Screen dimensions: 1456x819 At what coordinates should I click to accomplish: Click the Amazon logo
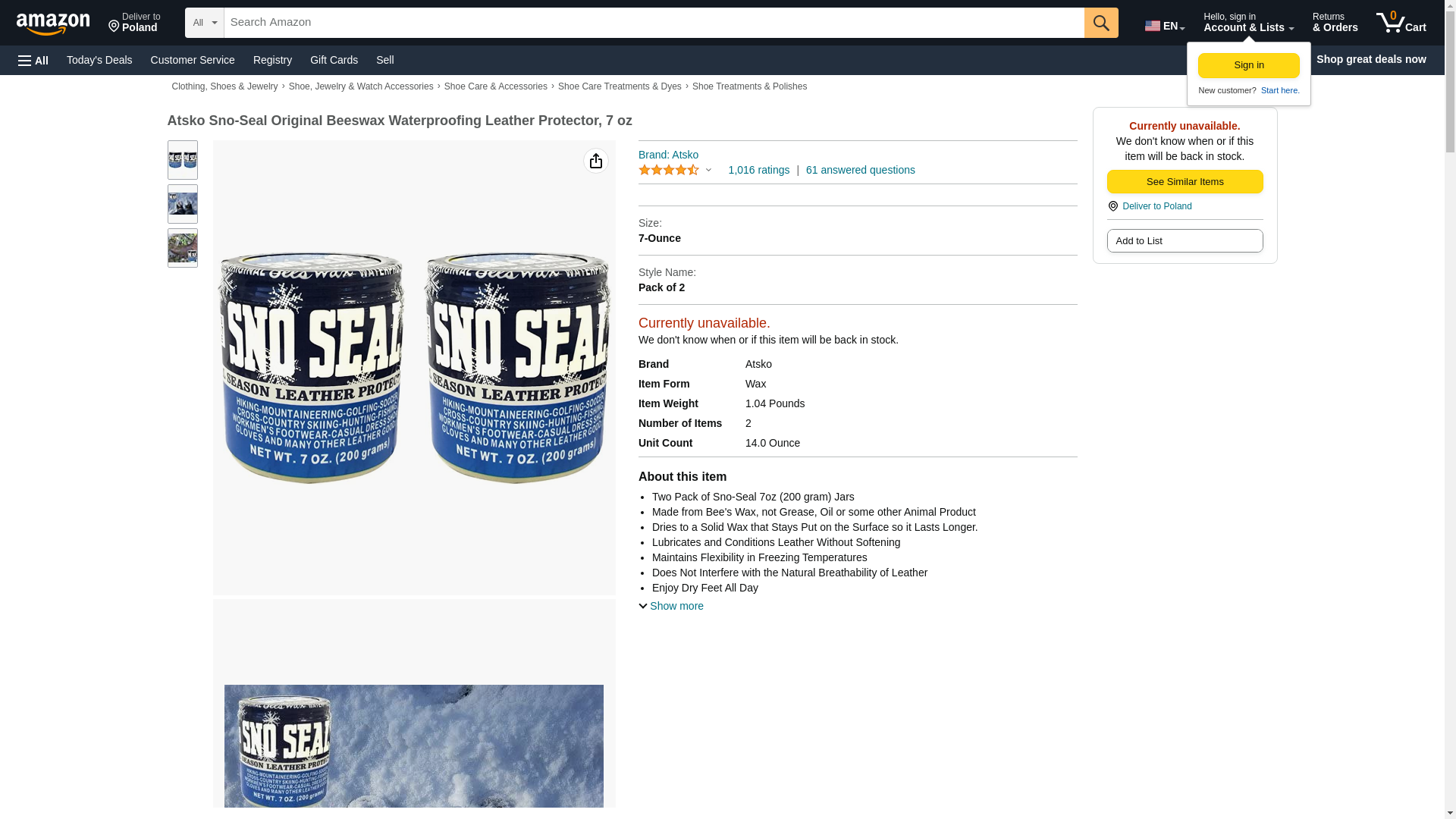[53, 24]
